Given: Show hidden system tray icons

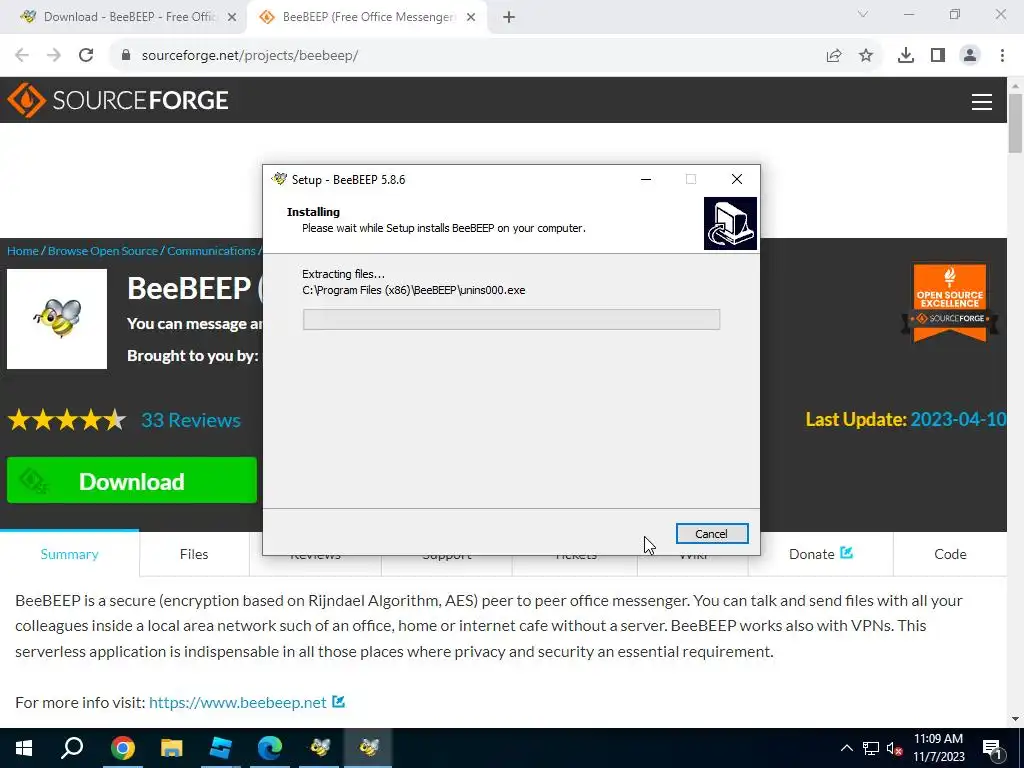Looking at the screenshot, I should 846,748.
